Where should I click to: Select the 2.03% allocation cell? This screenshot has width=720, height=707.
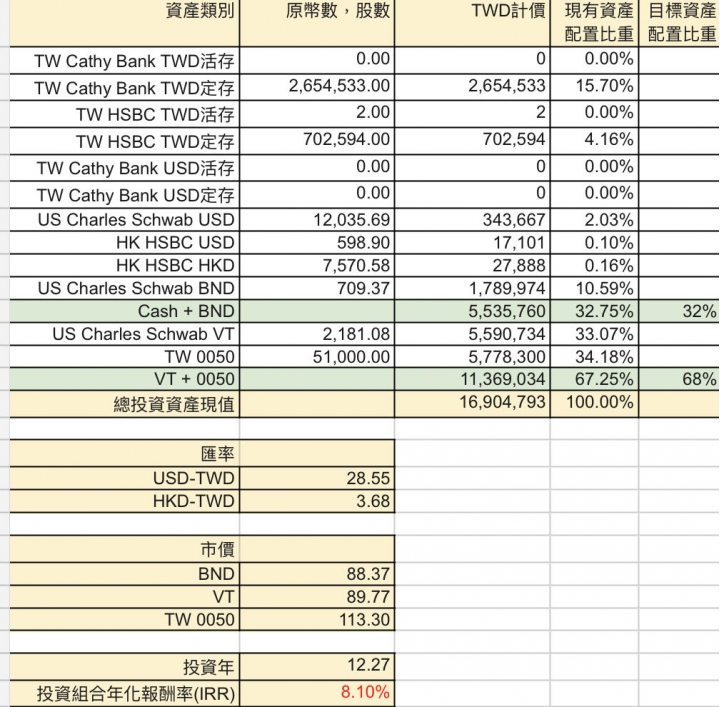click(594, 220)
